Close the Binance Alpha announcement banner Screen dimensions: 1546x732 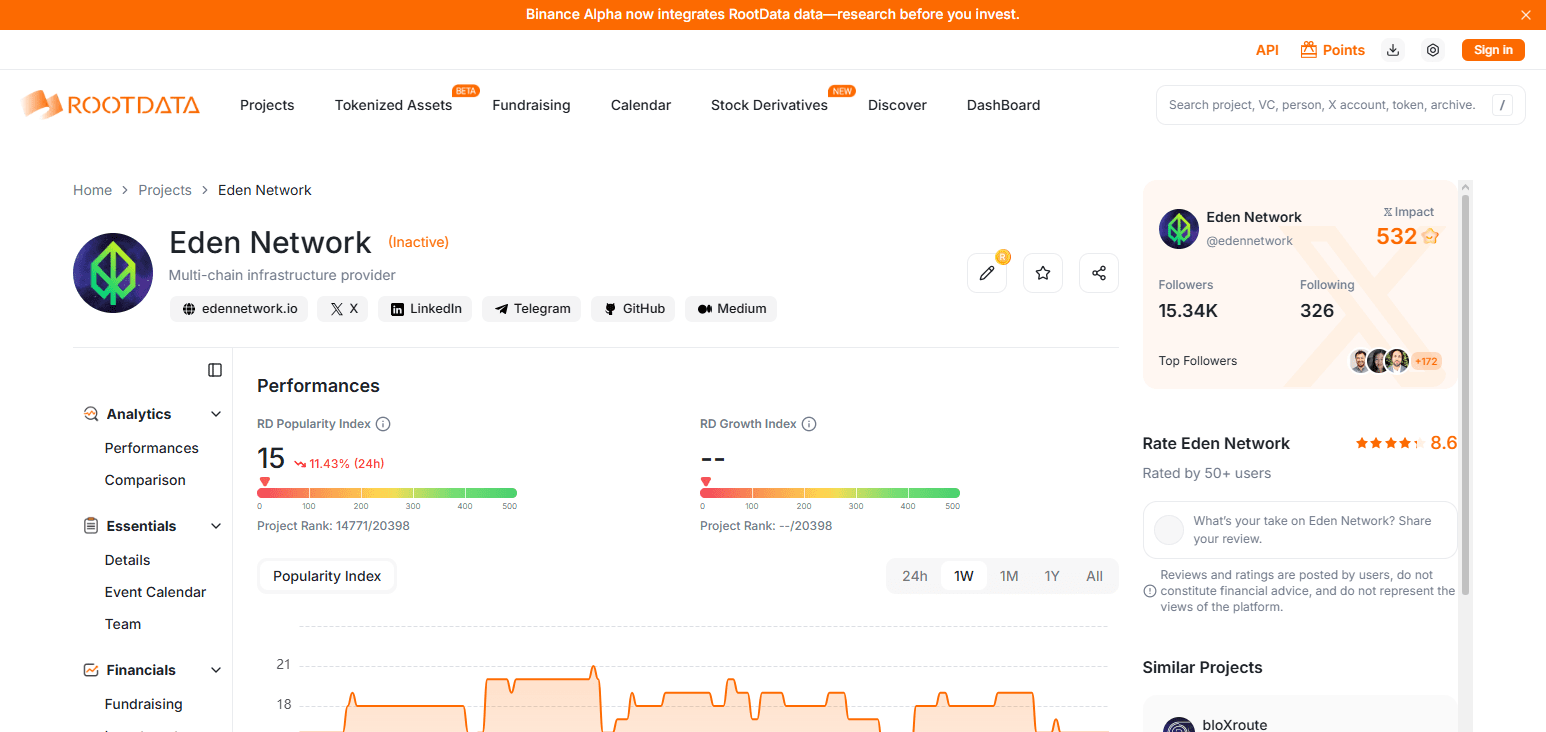coord(1526,15)
